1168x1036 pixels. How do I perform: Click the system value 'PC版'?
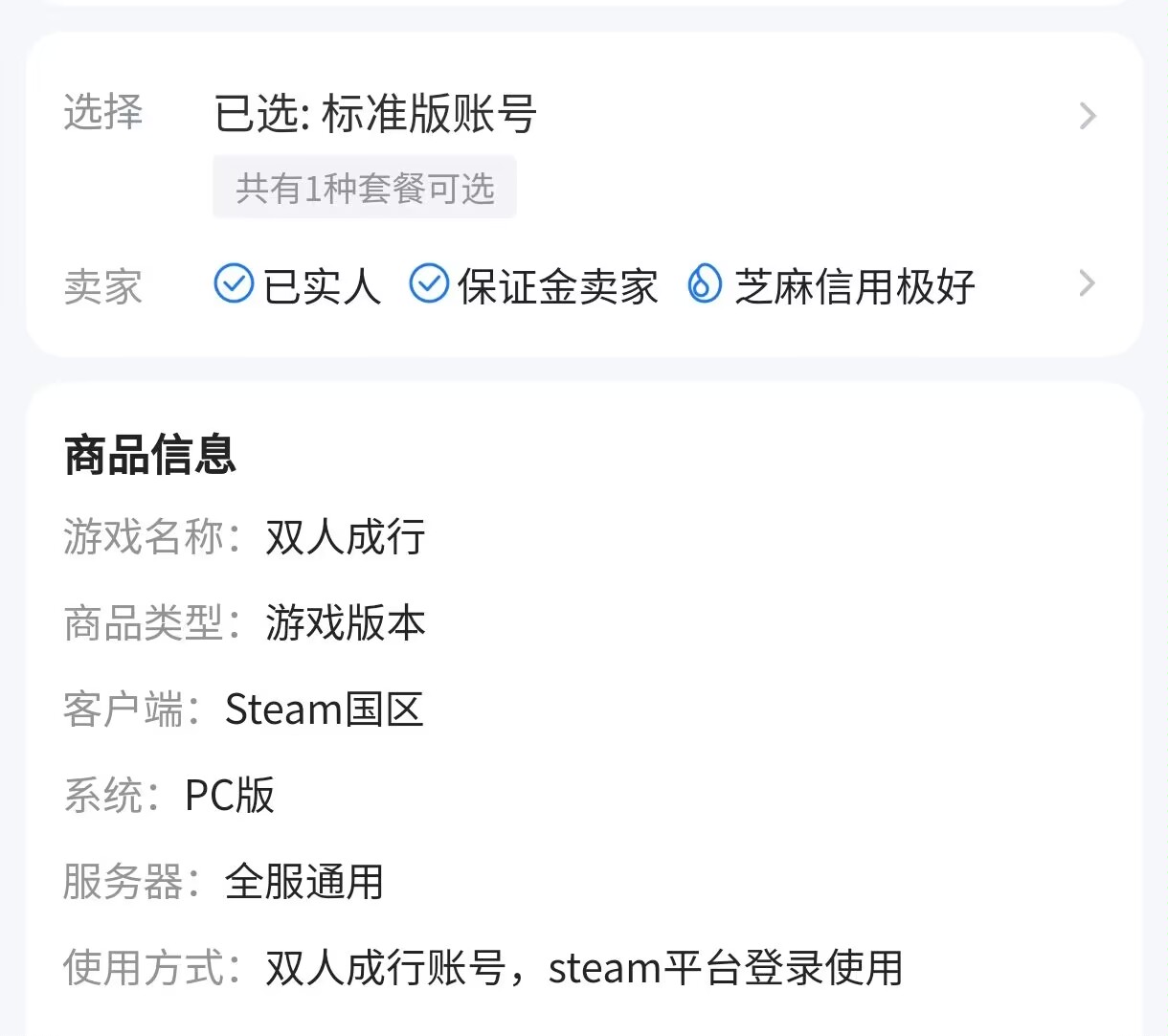tap(230, 796)
